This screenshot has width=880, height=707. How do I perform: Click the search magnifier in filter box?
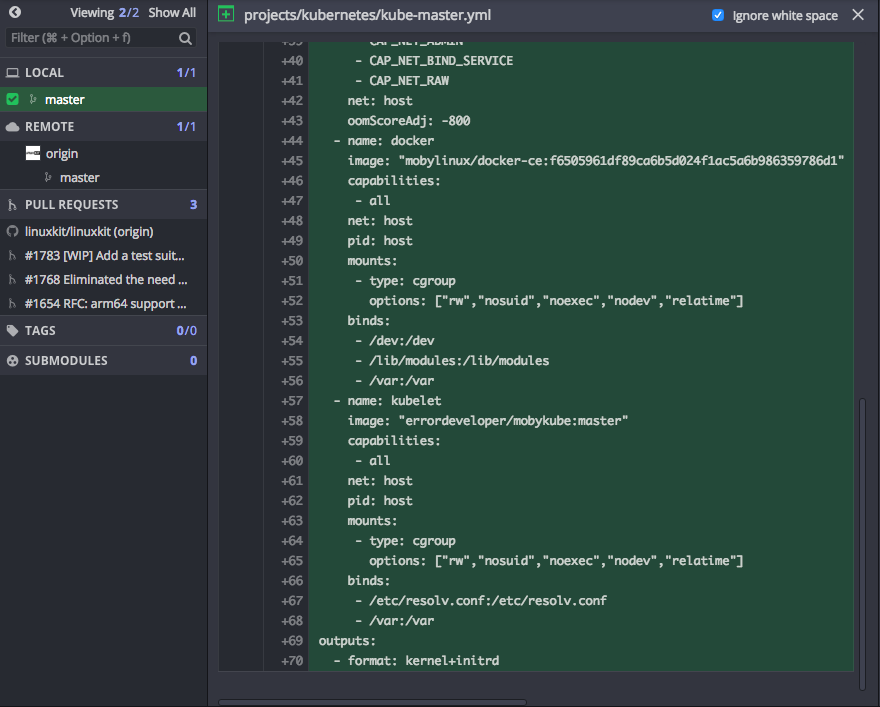186,38
